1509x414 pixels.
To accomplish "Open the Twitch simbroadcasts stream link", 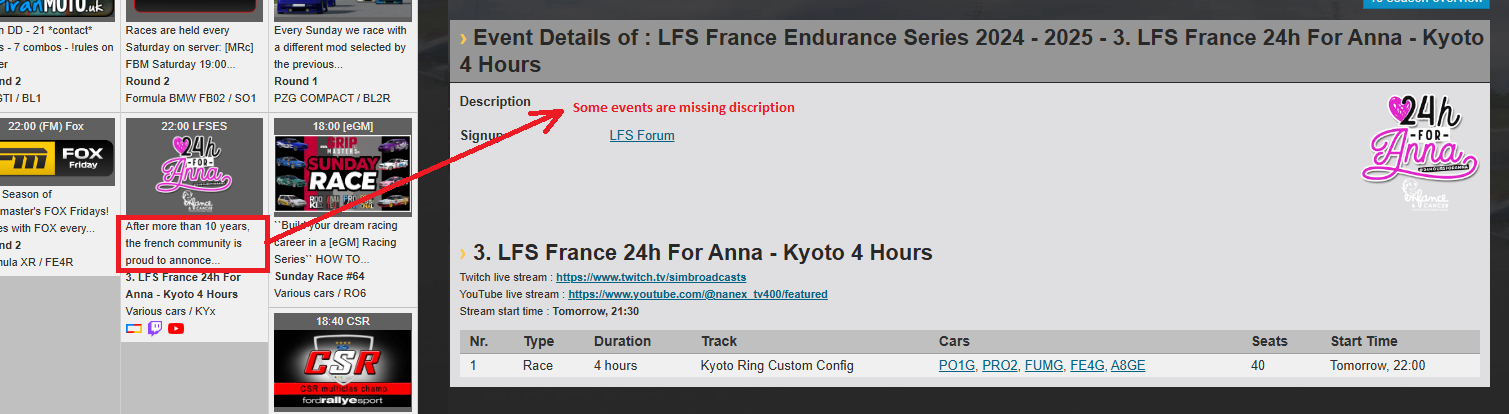I will (651, 277).
